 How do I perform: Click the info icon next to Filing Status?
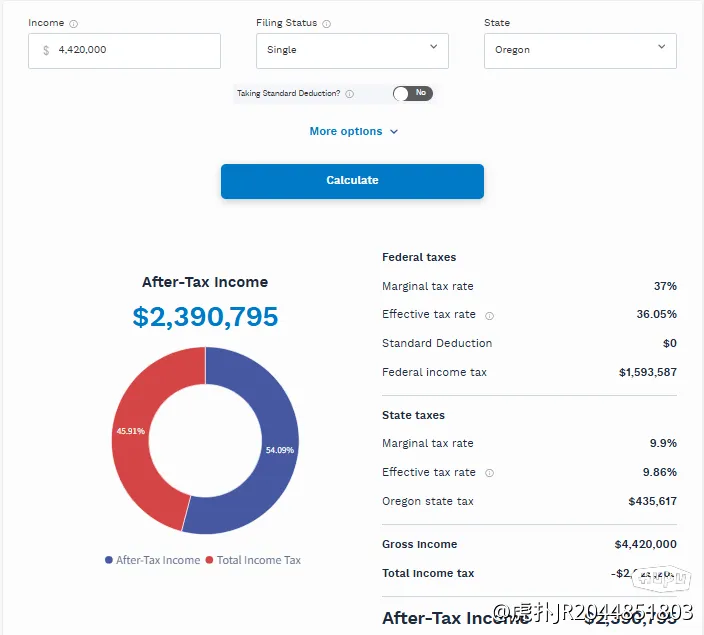pyautogui.click(x=327, y=23)
